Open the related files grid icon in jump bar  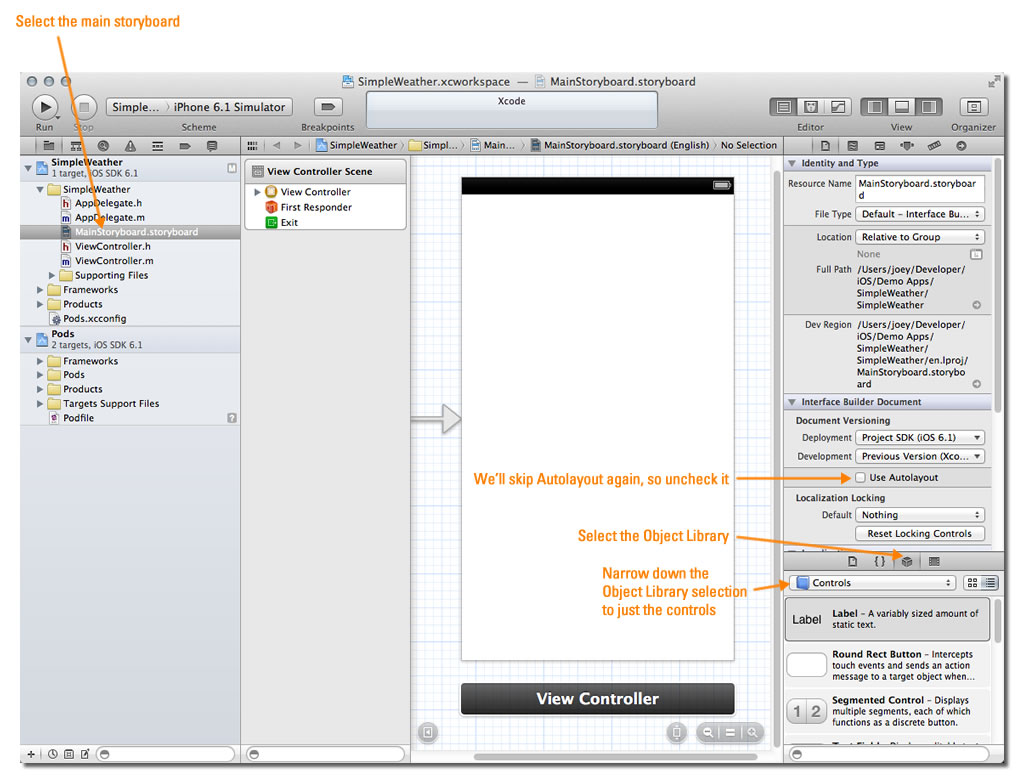pos(253,146)
